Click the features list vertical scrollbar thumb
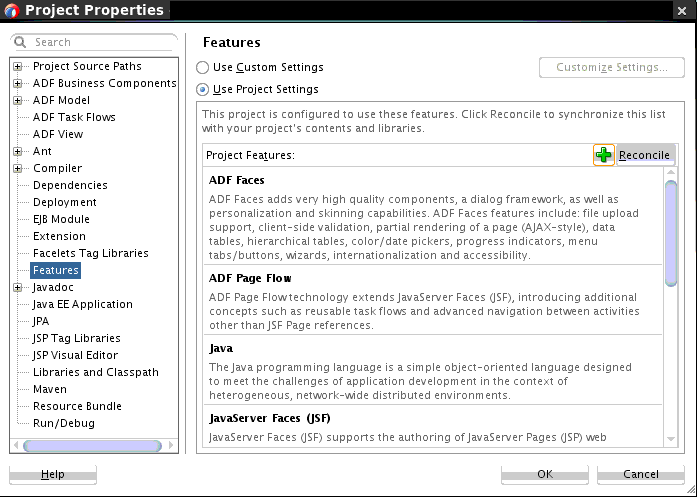 click(x=671, y=233)
